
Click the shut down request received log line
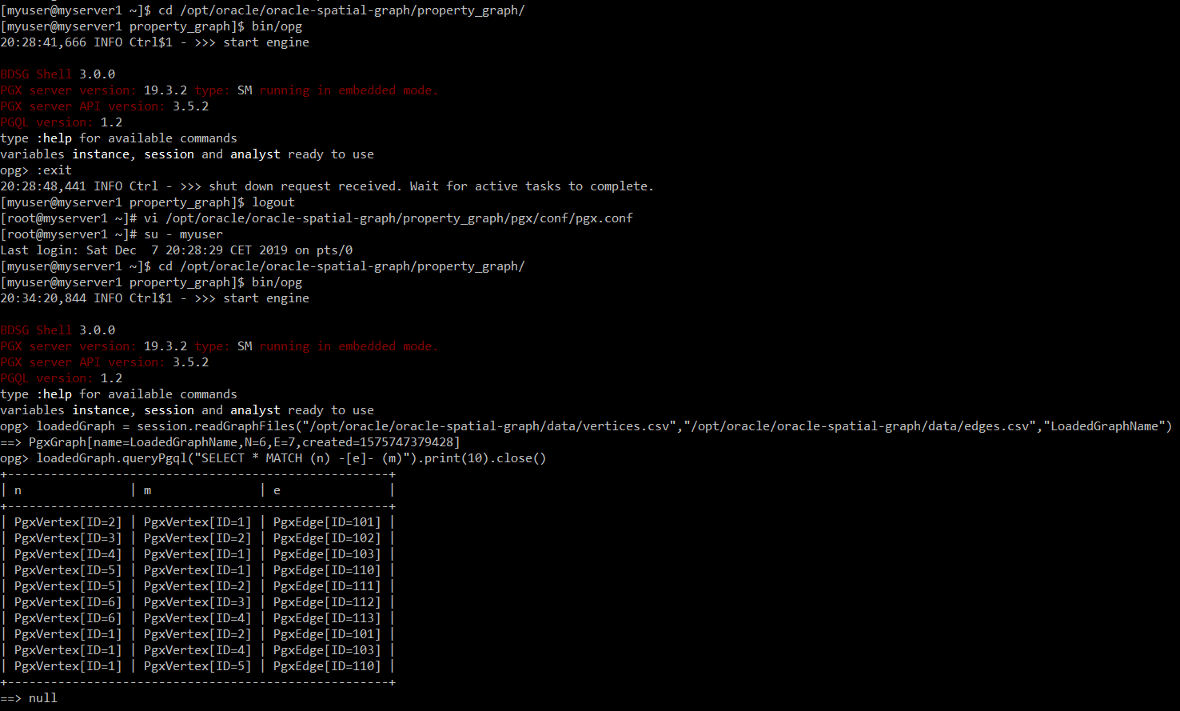click(x=327, y=186)
